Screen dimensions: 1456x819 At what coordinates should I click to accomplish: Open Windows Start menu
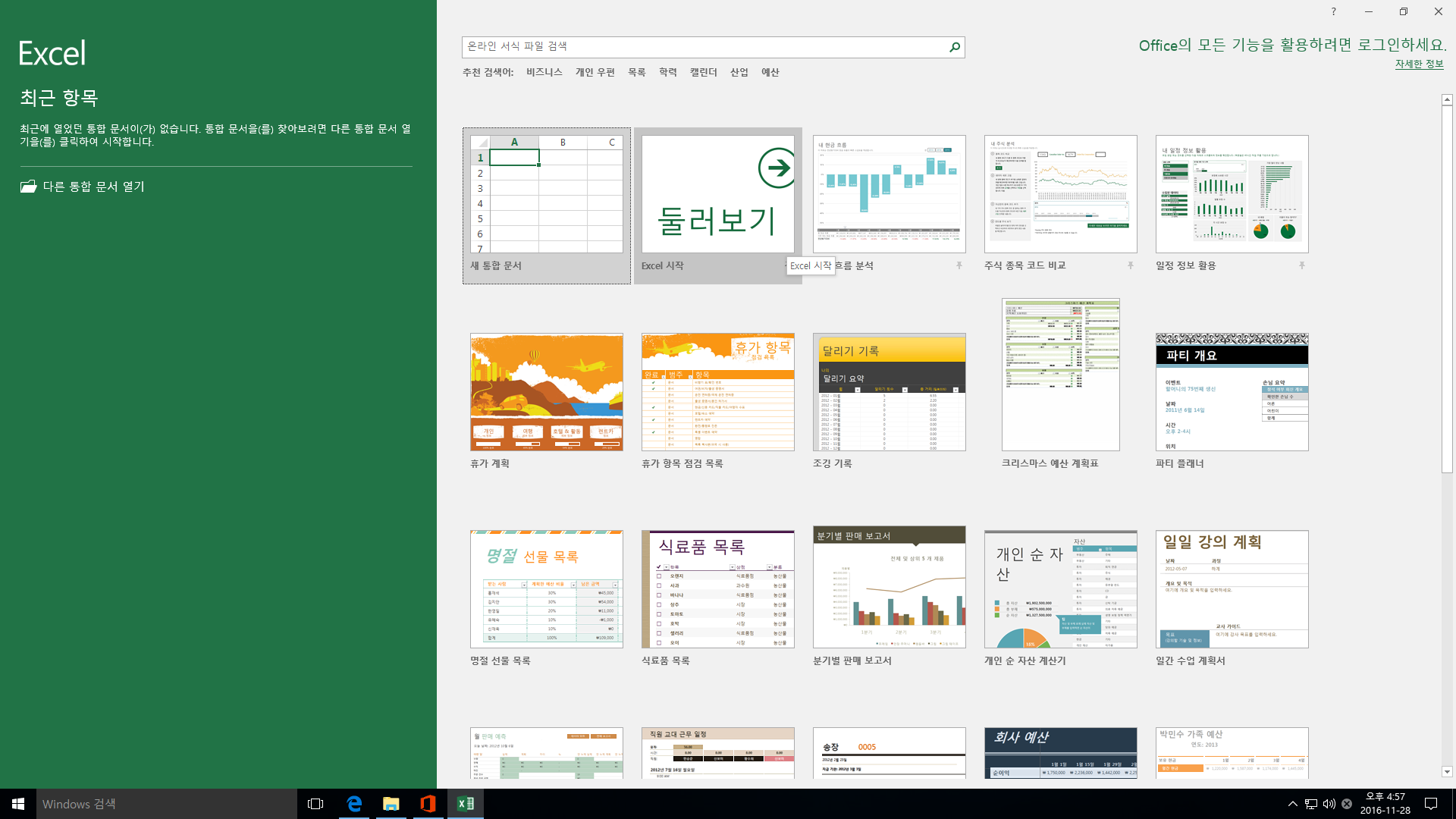(18, 804)
